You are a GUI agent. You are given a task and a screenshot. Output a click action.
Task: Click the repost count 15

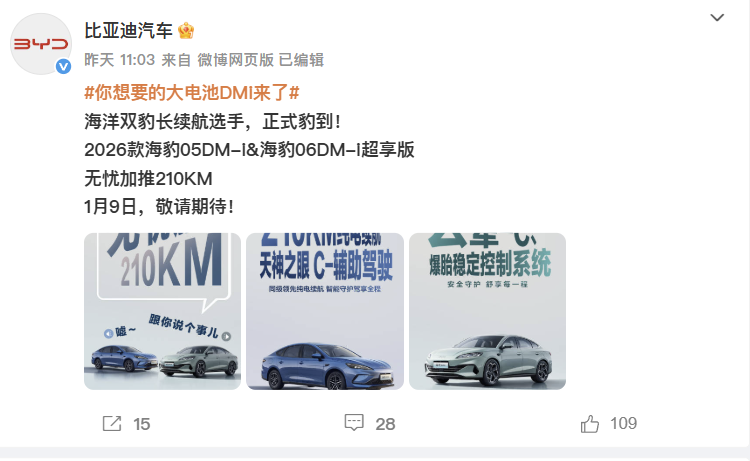point(142,424)
